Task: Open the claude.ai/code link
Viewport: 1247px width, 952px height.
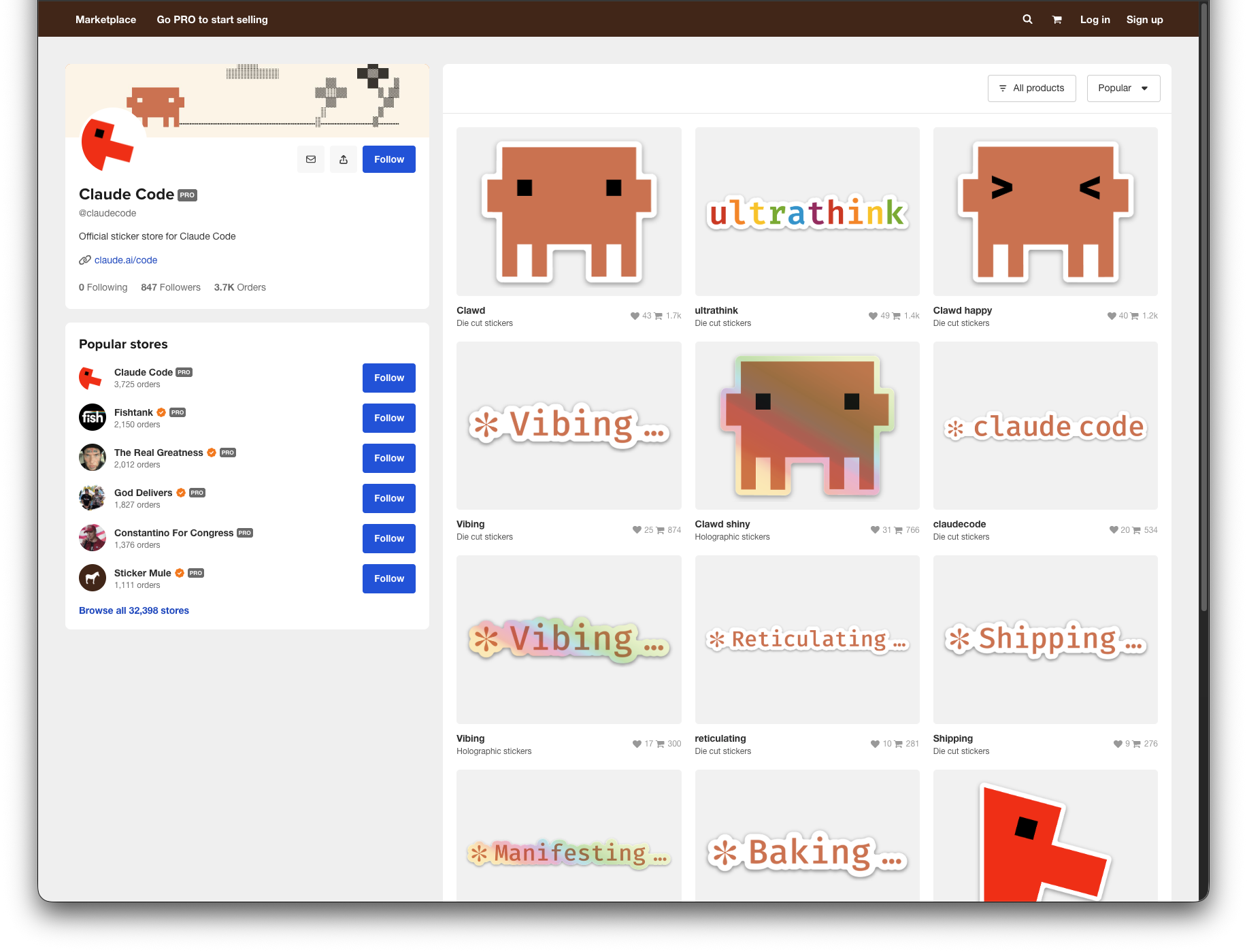Action: tap(126, 260)
